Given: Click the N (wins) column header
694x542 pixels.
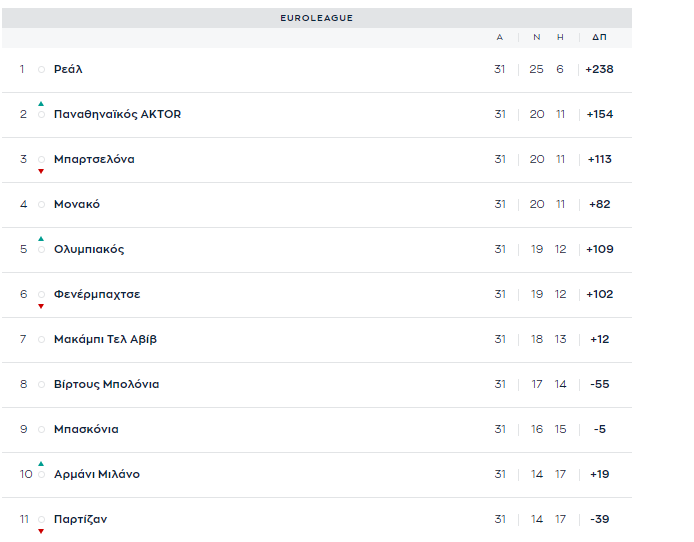Looking at the screenshot, I should [x=536, y=37].
